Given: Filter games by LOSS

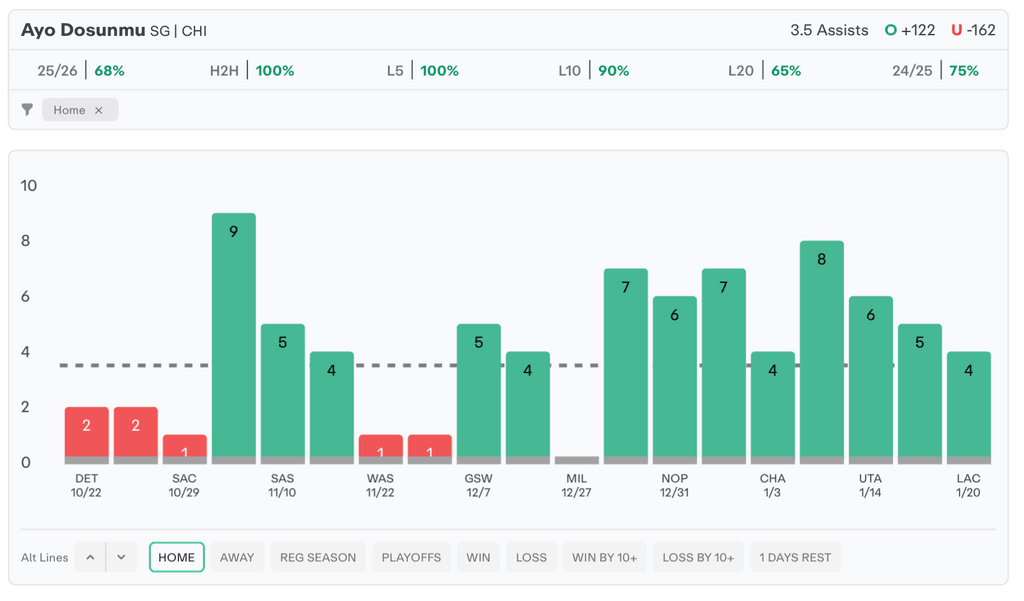Looking at the screenshot, I should coord(531,557).
